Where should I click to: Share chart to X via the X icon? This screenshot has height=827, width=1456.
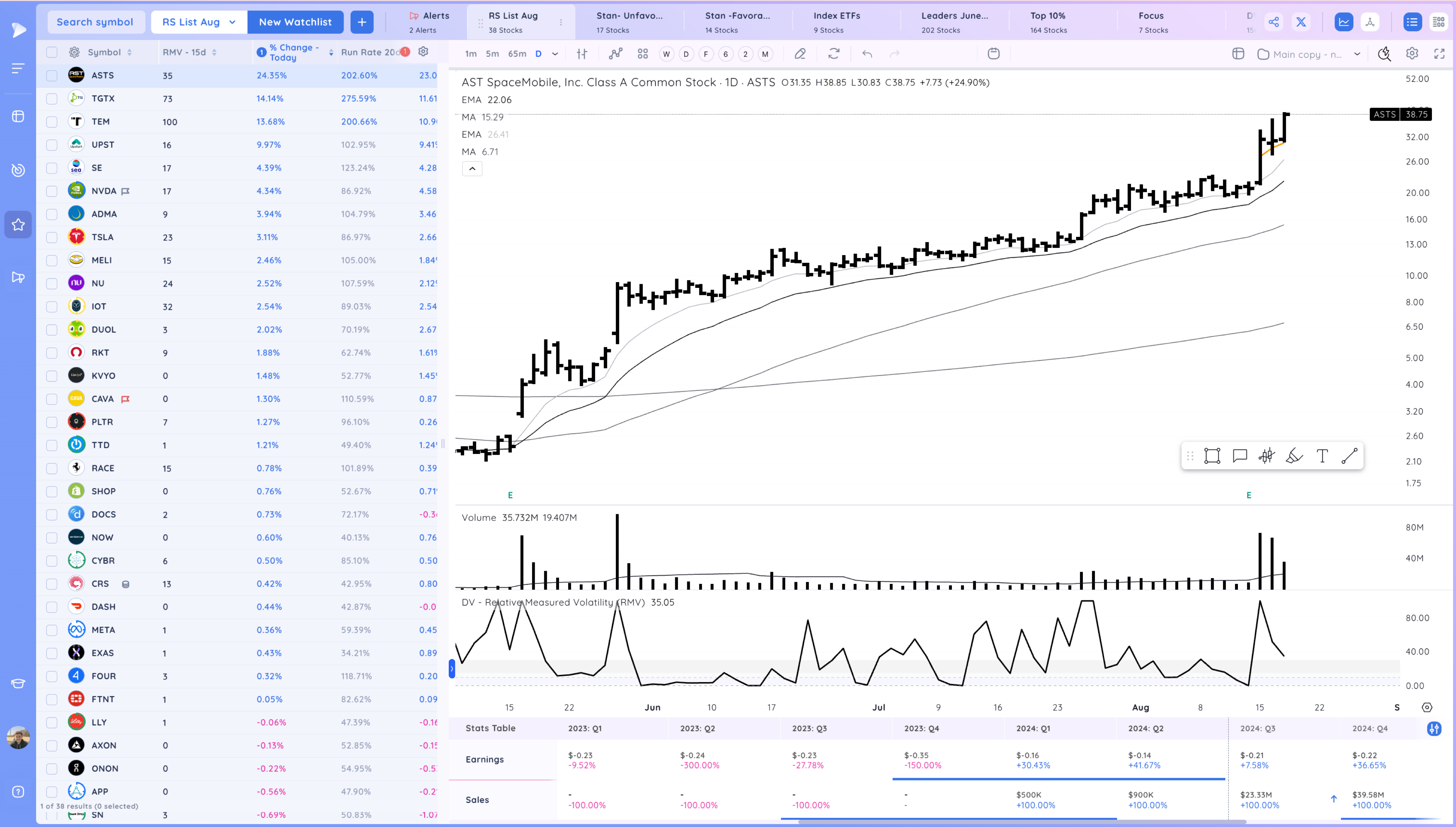click(1301, 21)
